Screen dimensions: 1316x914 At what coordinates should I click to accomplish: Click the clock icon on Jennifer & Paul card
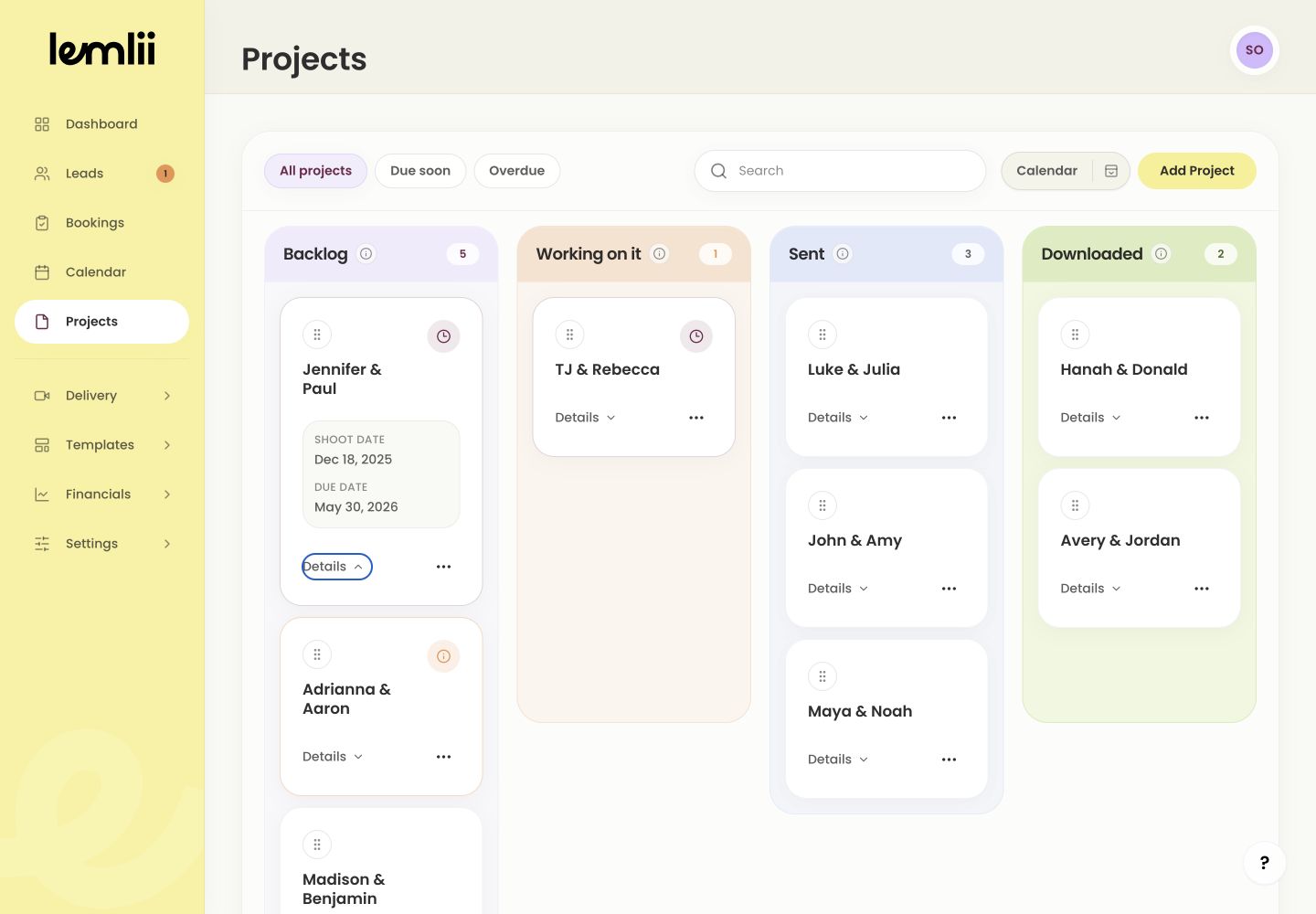[443, 336]
